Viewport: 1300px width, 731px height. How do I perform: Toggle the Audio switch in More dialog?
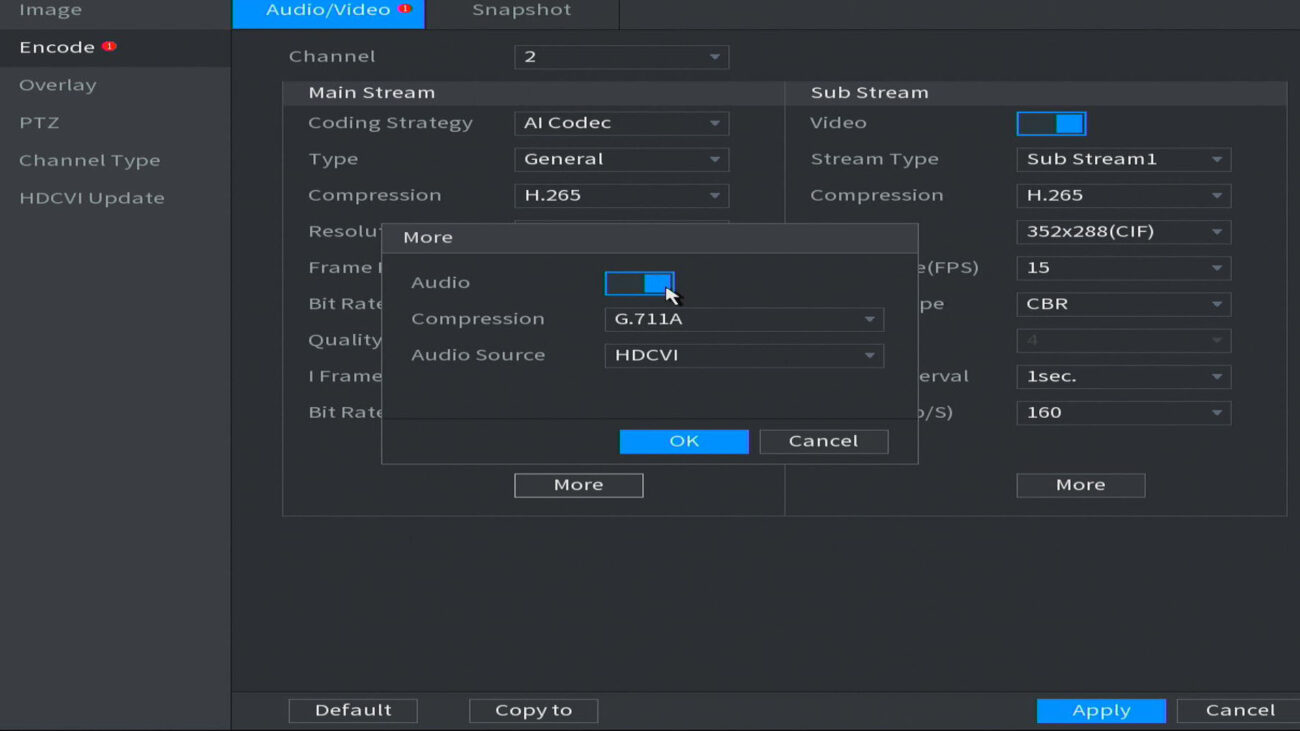point(639,283)
